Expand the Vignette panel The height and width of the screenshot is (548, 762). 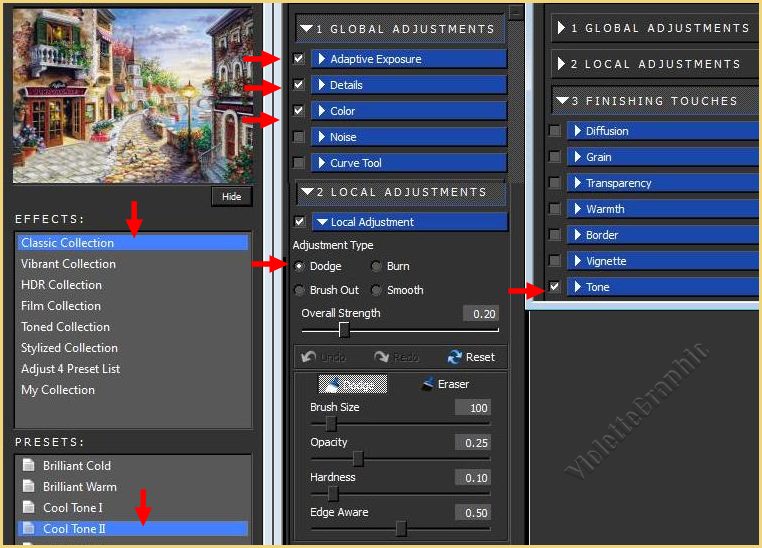point(660,261)
